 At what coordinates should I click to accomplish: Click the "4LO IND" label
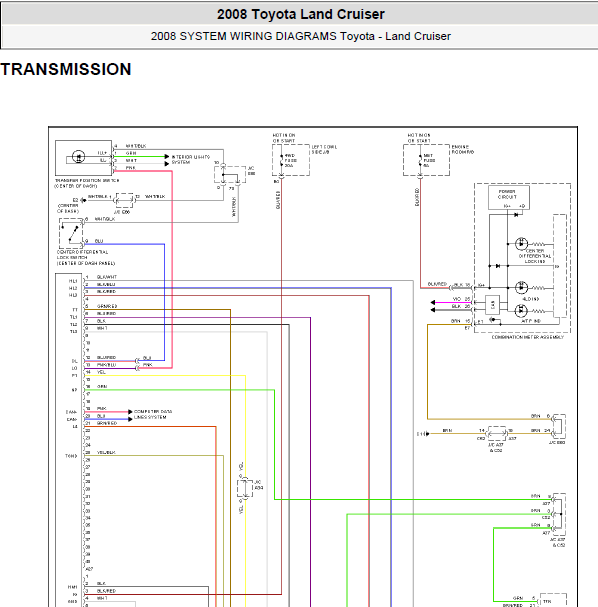pos(531,299)
